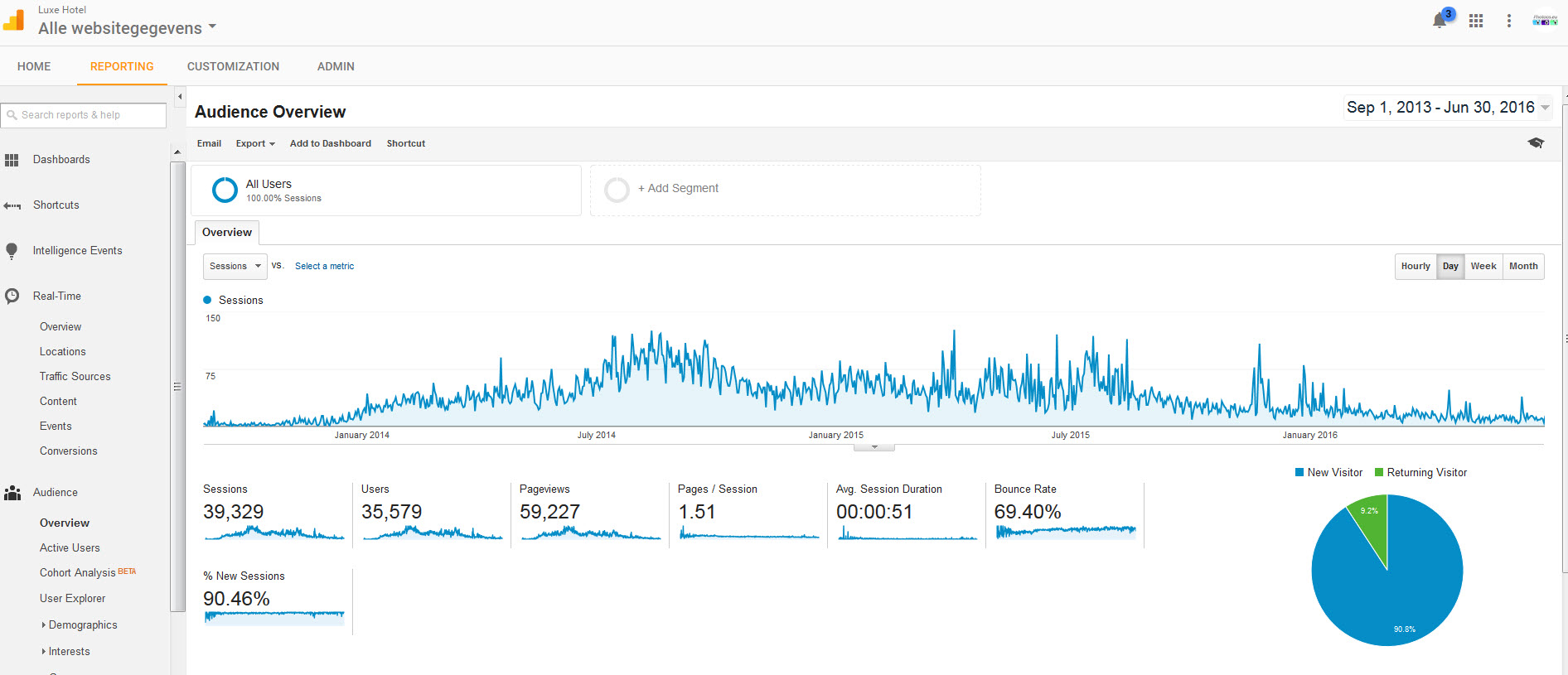Open Real-Time Locations report

[63, 352]
